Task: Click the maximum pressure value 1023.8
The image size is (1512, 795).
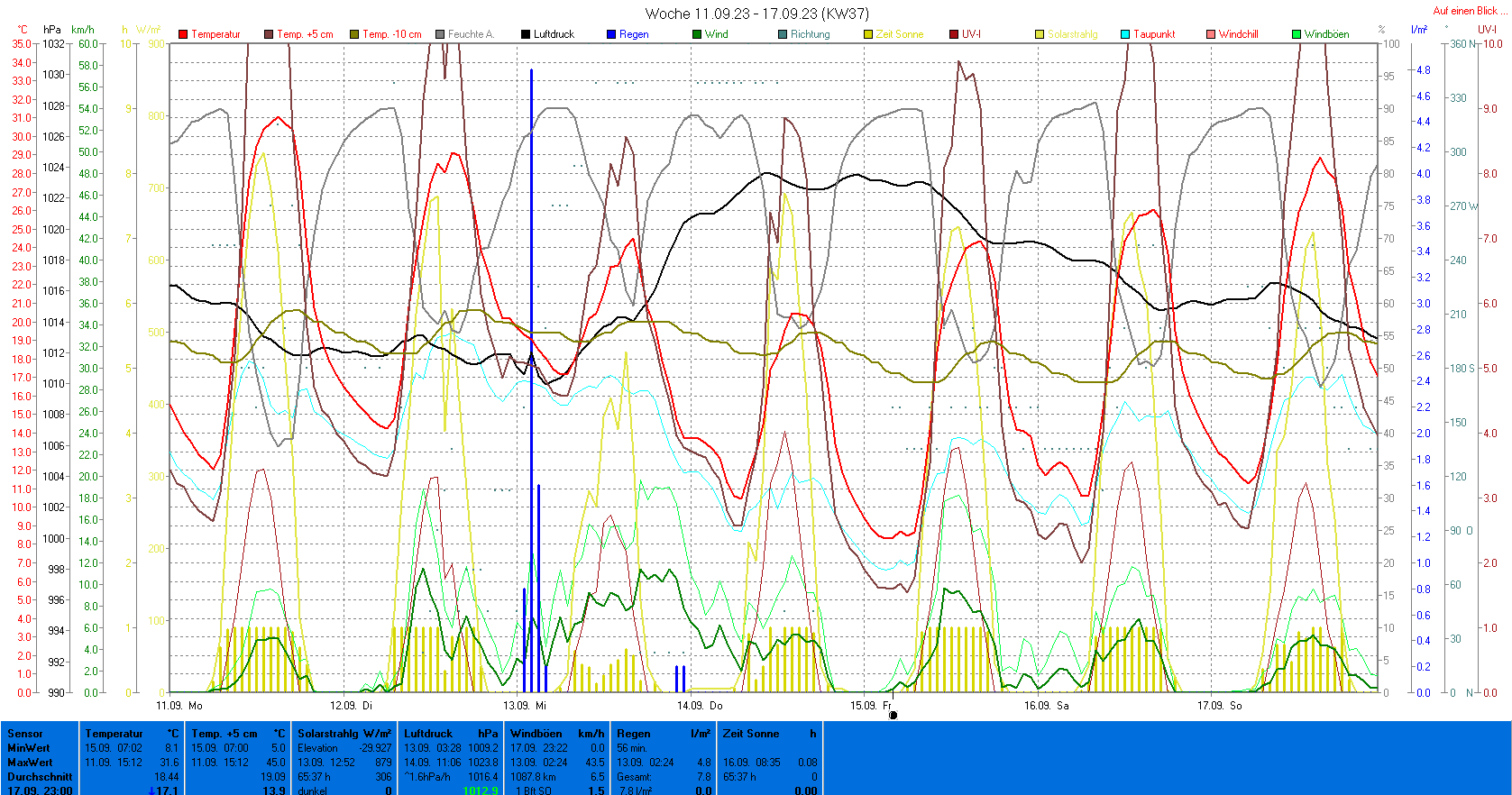Action: (483, 763)
